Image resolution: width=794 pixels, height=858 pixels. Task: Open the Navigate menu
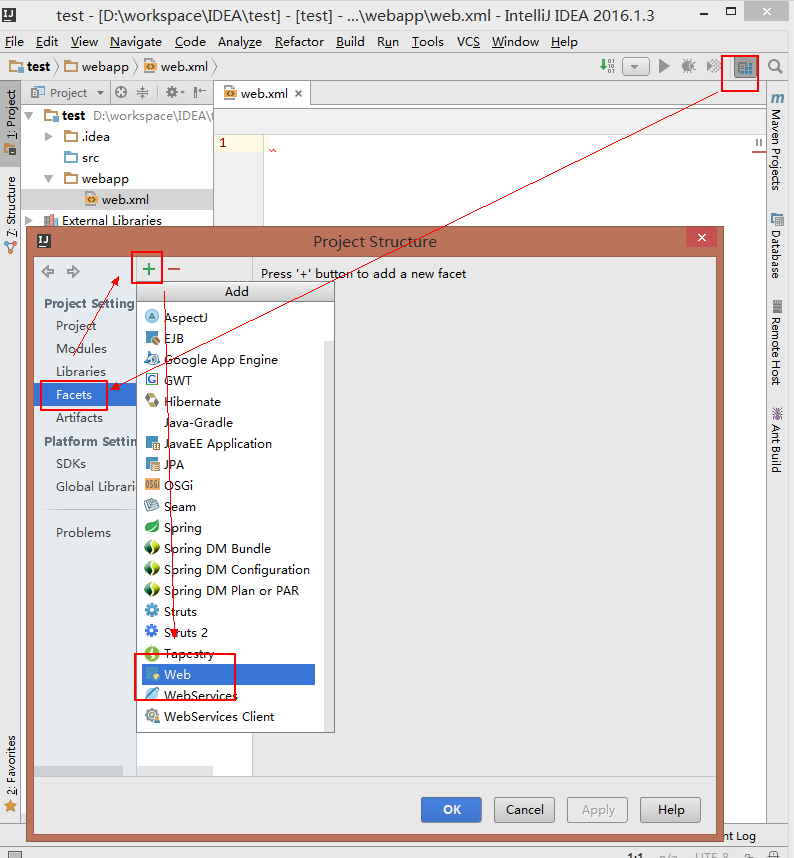click(x=136, y=42)
